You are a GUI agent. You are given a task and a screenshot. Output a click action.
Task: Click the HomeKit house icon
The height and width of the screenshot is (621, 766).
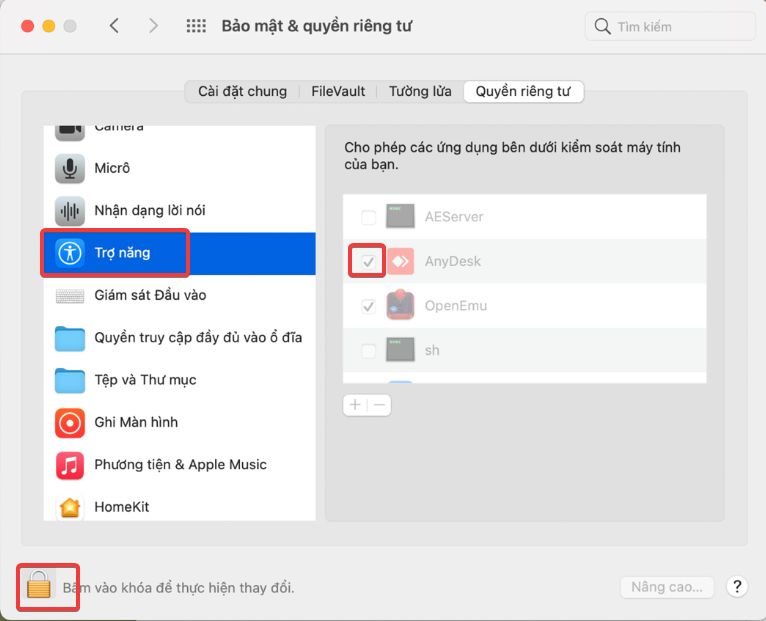70,507
